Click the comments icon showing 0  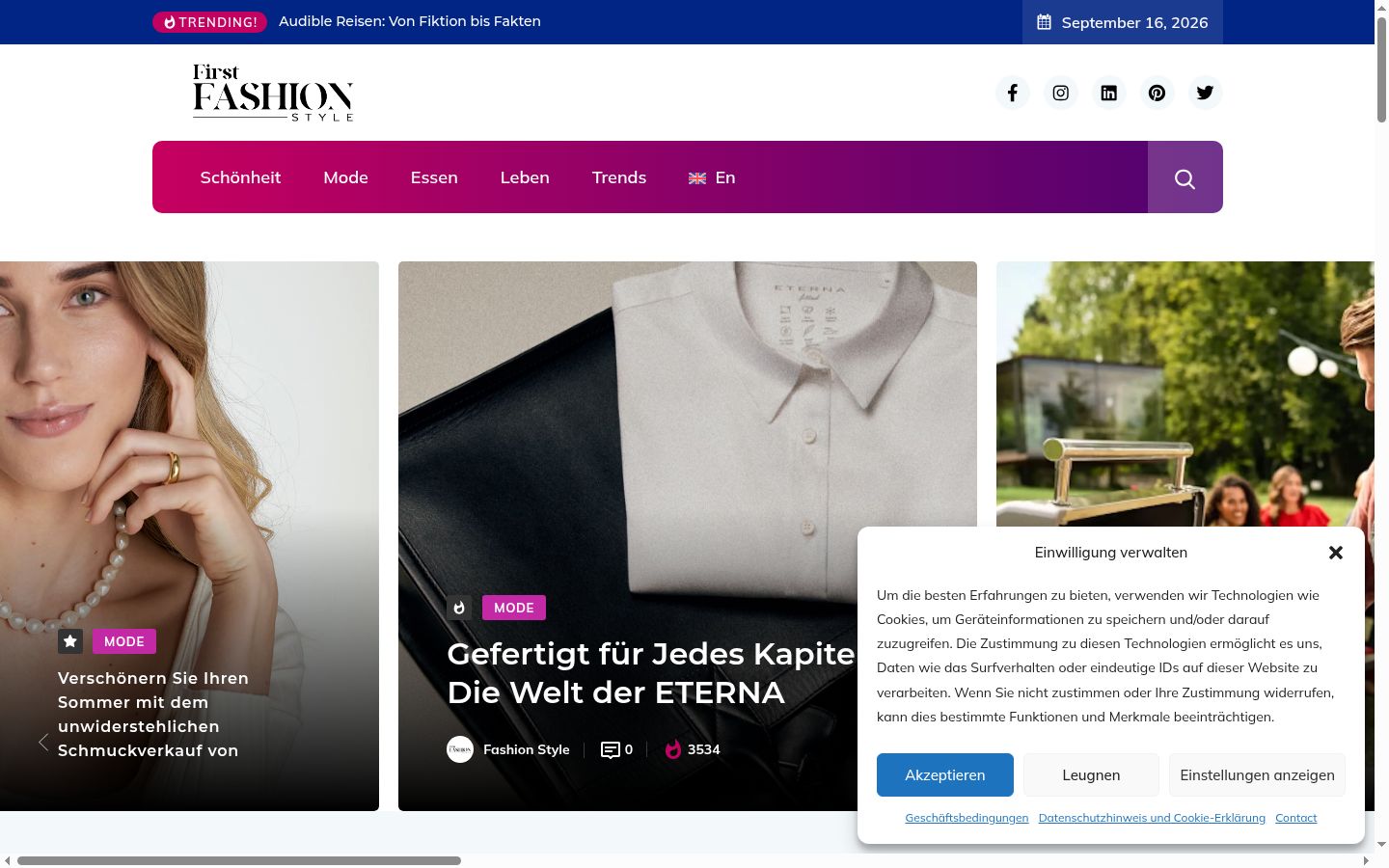coord(610,749)
